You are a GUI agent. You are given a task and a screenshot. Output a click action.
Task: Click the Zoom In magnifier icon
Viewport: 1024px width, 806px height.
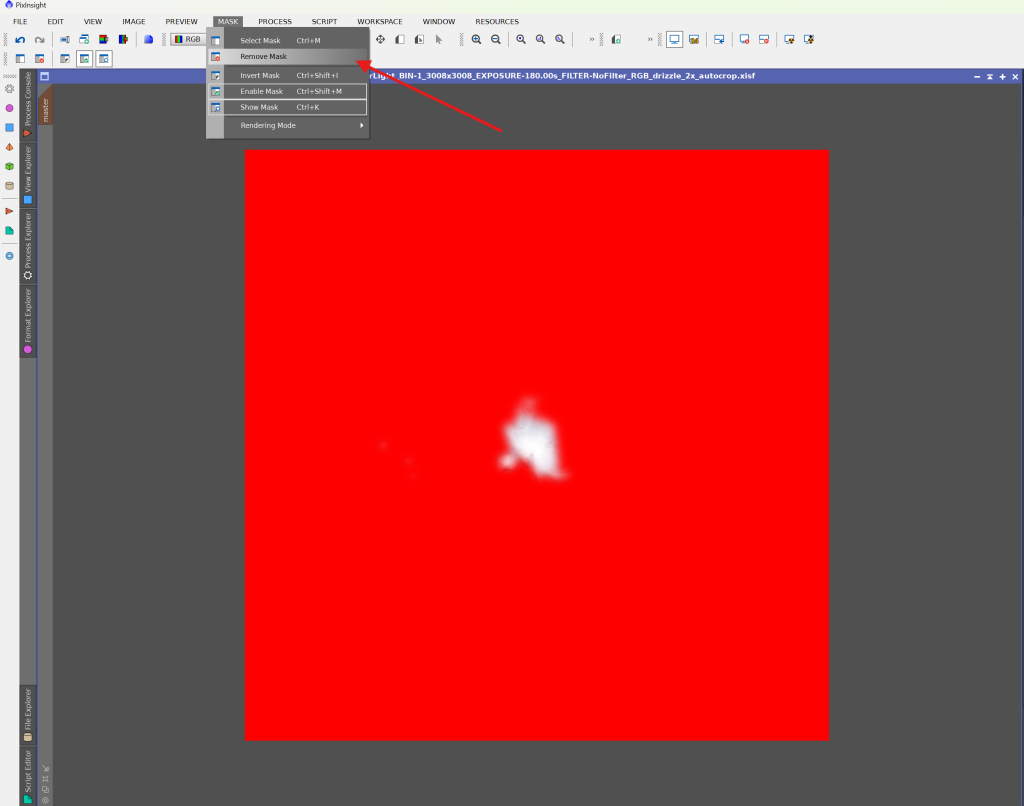click(476, 40)
